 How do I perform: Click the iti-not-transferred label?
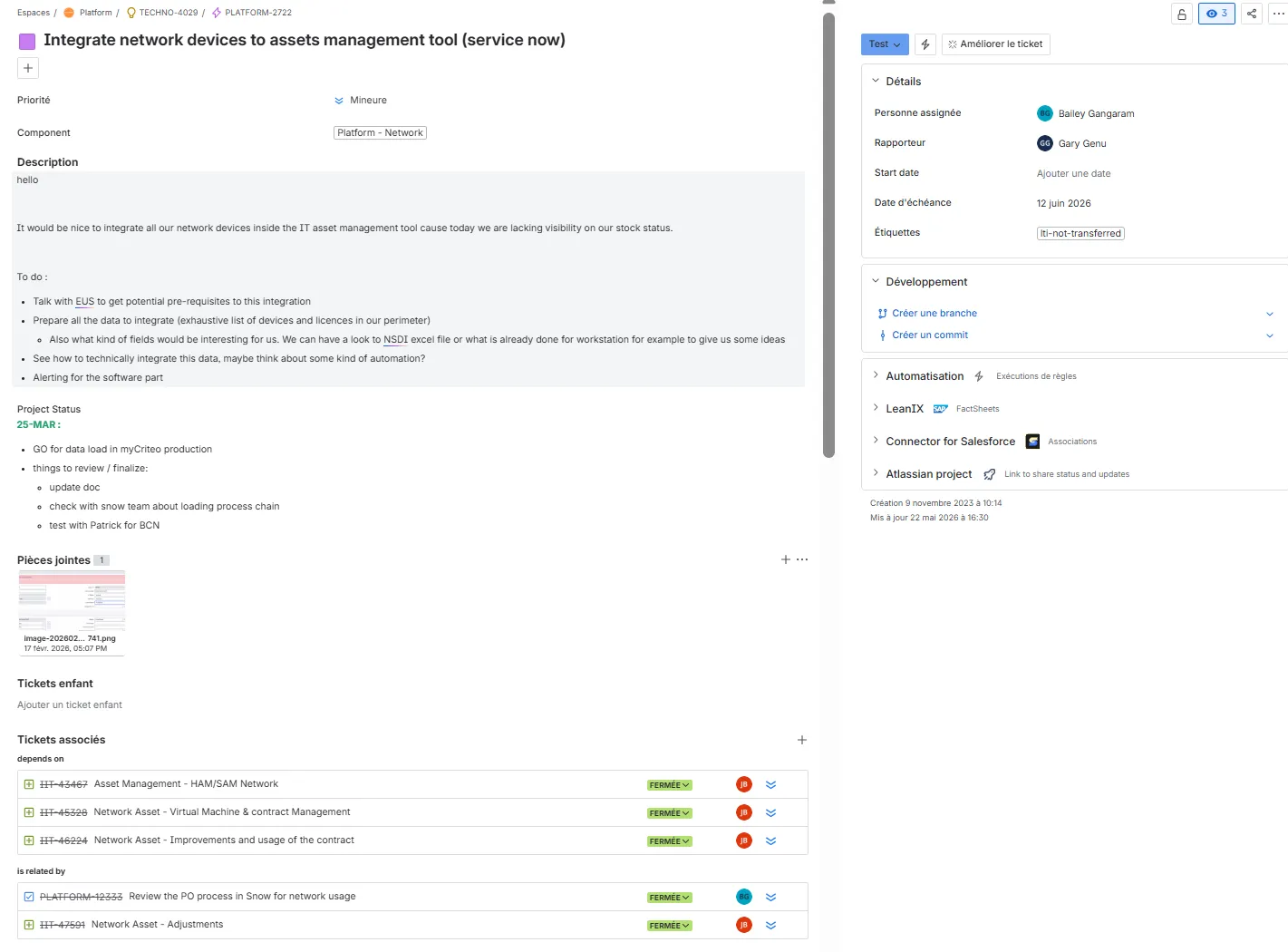[1080, 234]
